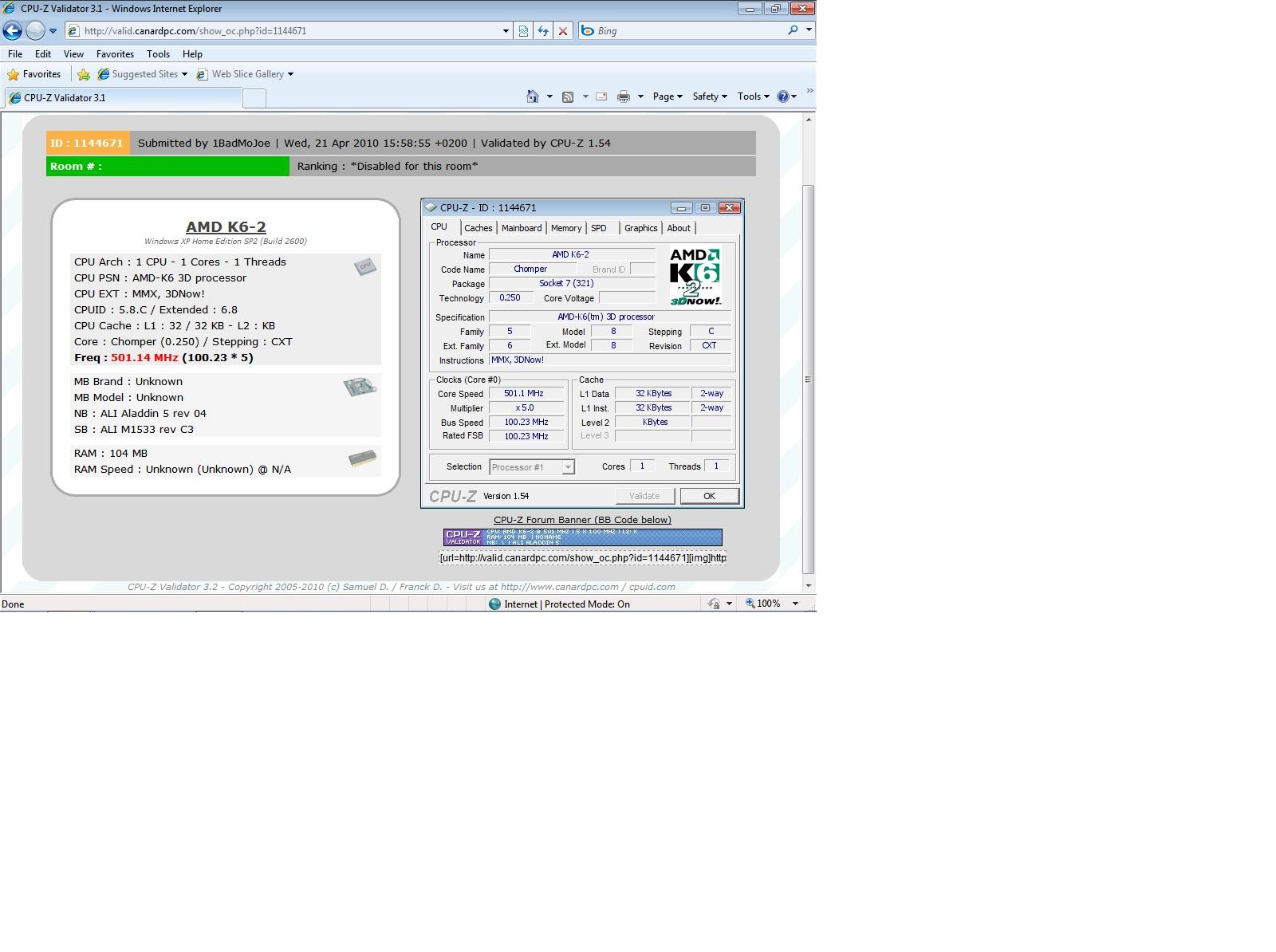This screenshot has height=952, width=1276.
Task: Expand the address bar history dropdown
Action: [x=506, y=31]
